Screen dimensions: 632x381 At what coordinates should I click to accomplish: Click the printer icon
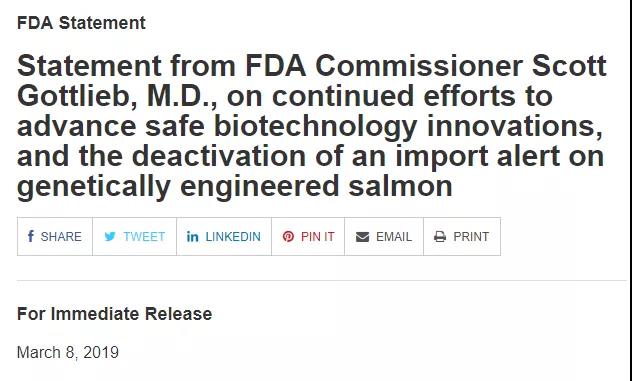tap(440, 237)
